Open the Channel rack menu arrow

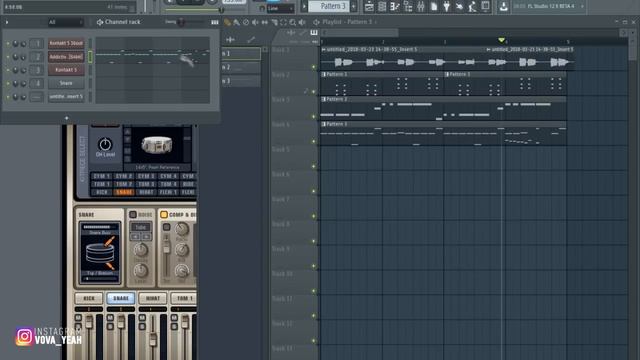click(7, 22)
